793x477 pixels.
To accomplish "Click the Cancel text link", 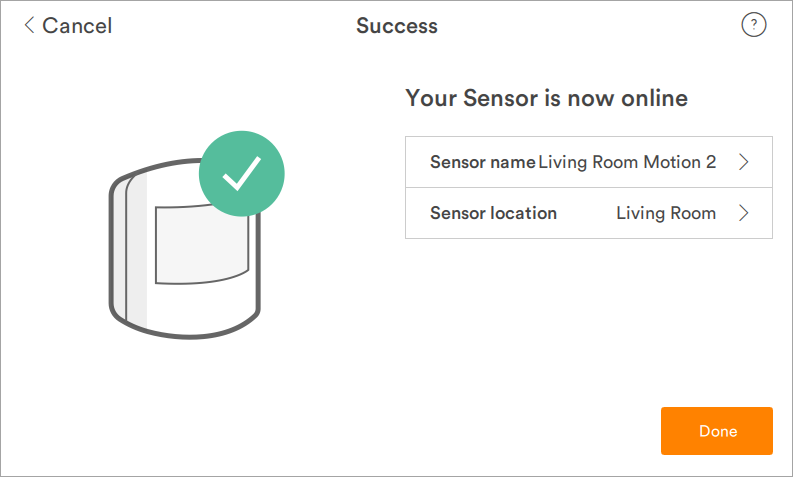I will click(78, 26).
